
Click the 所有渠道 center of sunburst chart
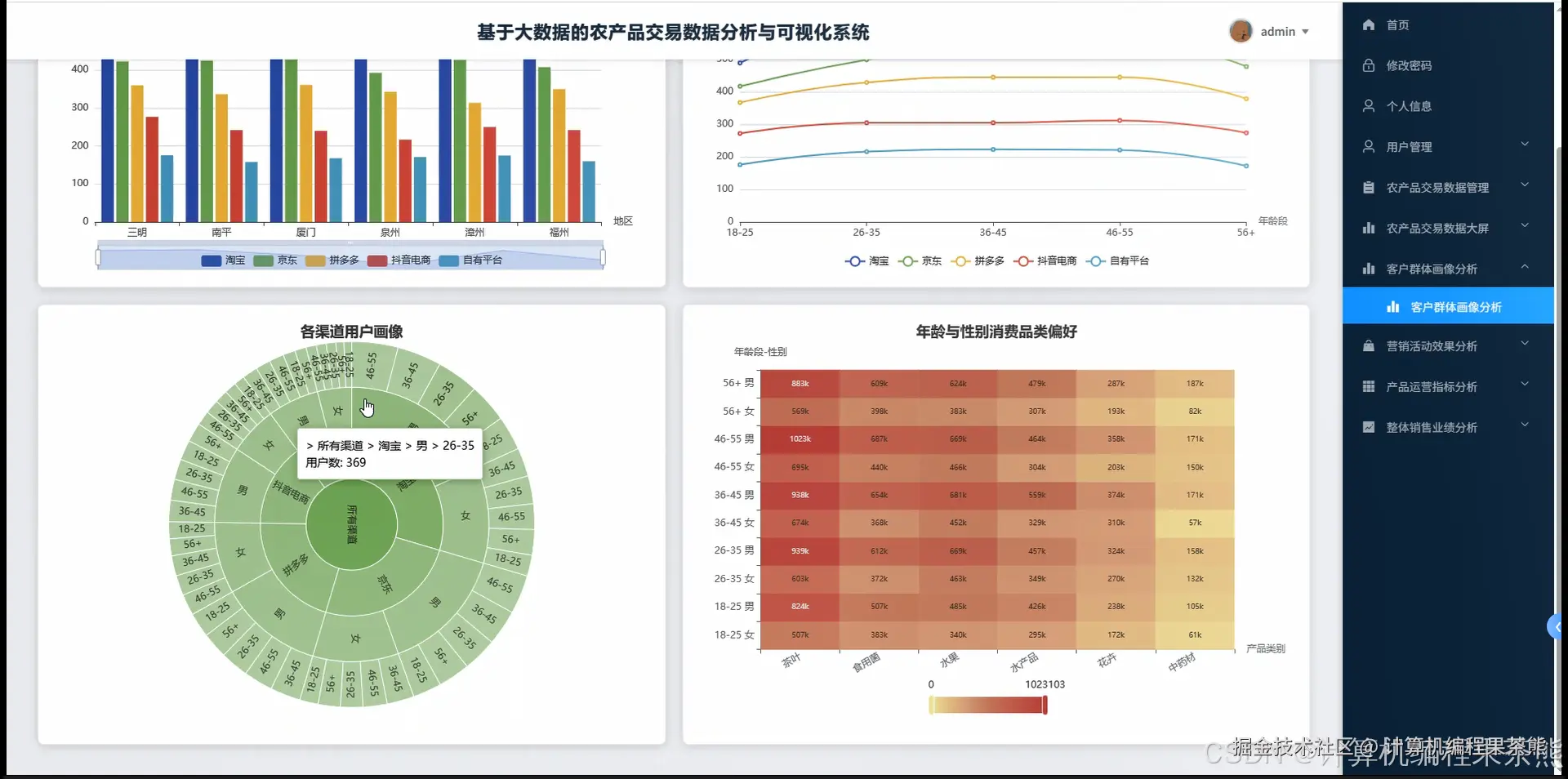352,524
